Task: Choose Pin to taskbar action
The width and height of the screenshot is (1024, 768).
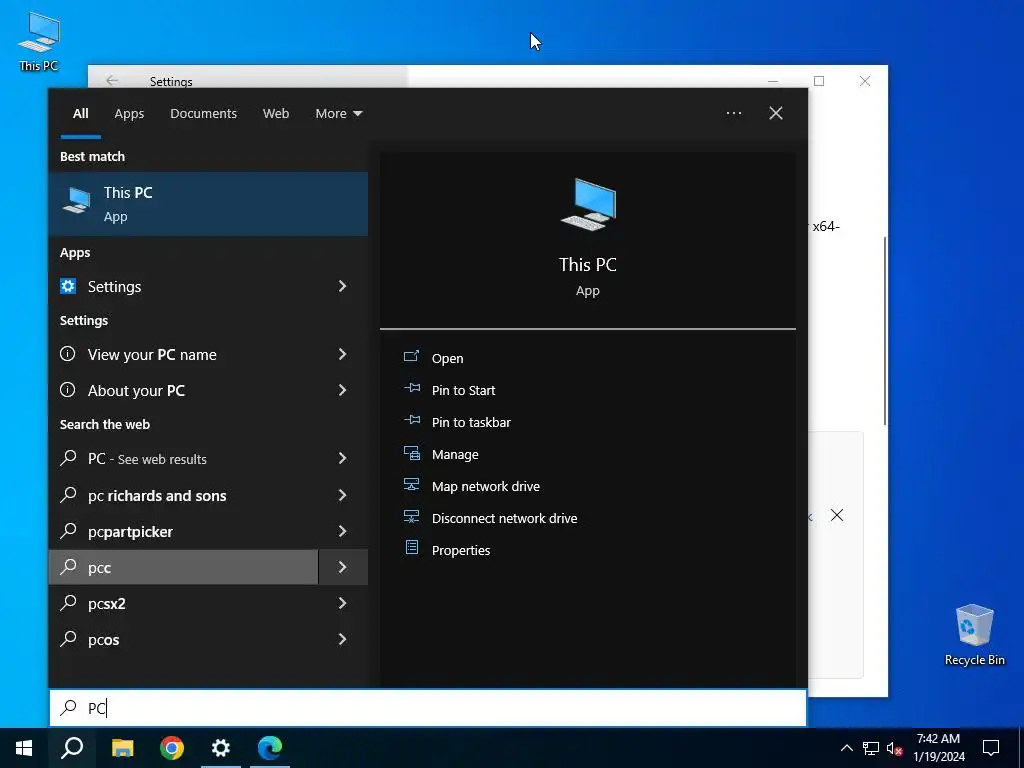Action: (x=471, y=422)
